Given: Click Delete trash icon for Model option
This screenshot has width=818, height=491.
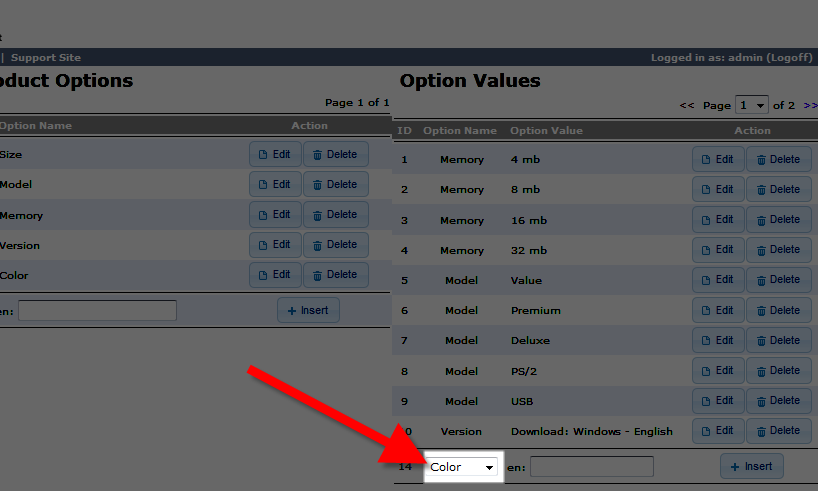Looking at the screenshot, I should 319,185.
